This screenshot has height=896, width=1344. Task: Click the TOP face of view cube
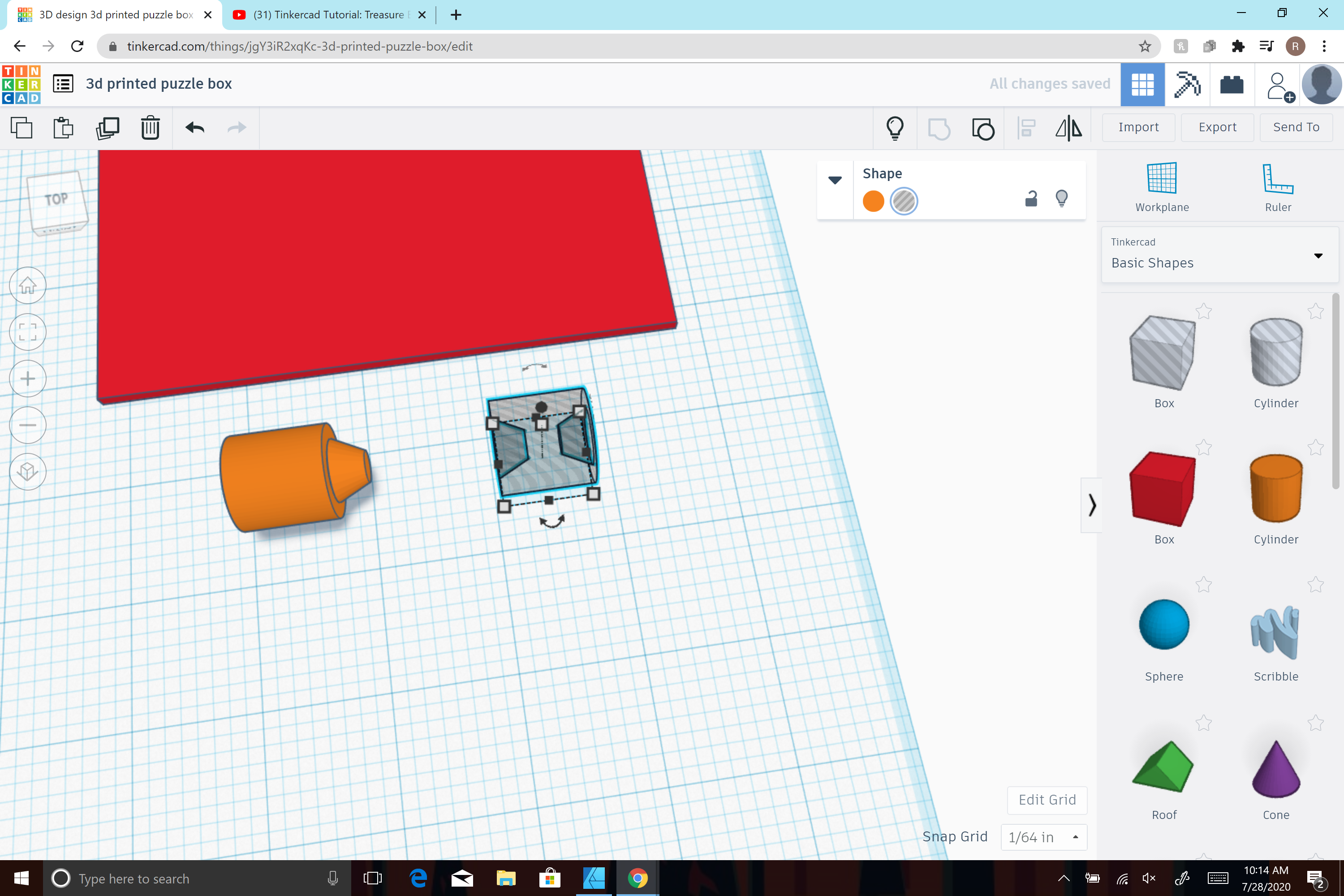[57, 200]
